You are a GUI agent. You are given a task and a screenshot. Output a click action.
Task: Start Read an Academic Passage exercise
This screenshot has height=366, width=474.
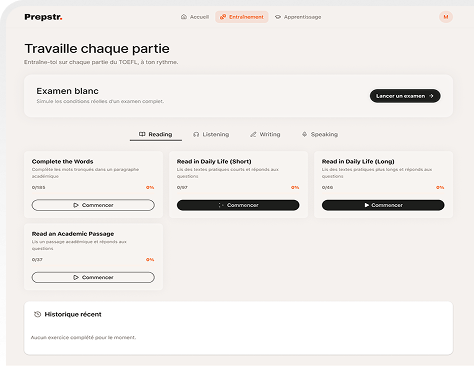(x=93, y=277)
